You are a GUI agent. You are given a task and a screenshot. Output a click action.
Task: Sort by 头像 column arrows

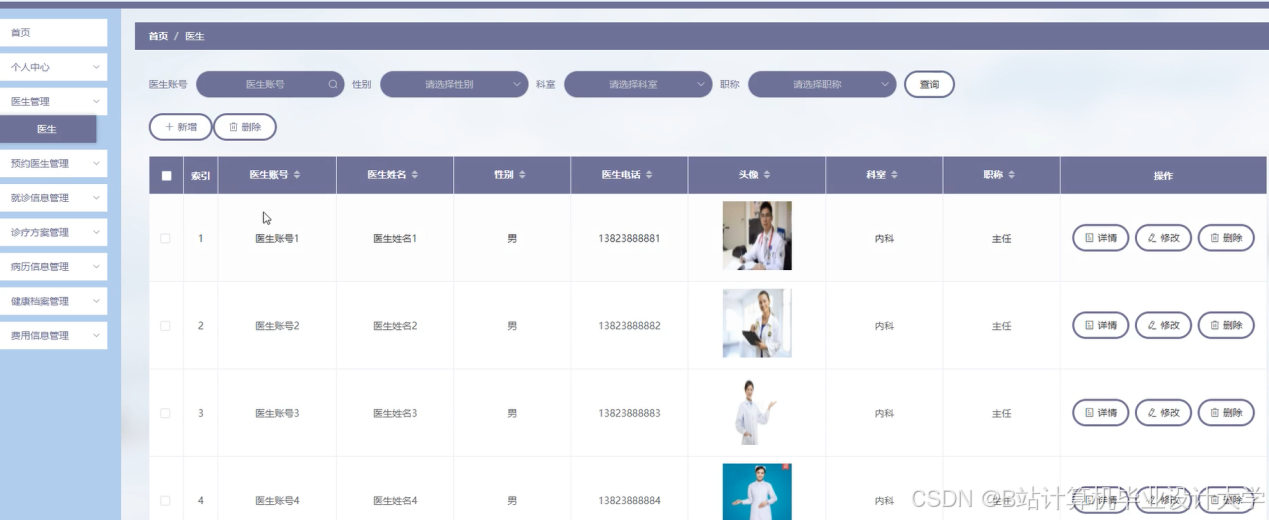(767, 175)
